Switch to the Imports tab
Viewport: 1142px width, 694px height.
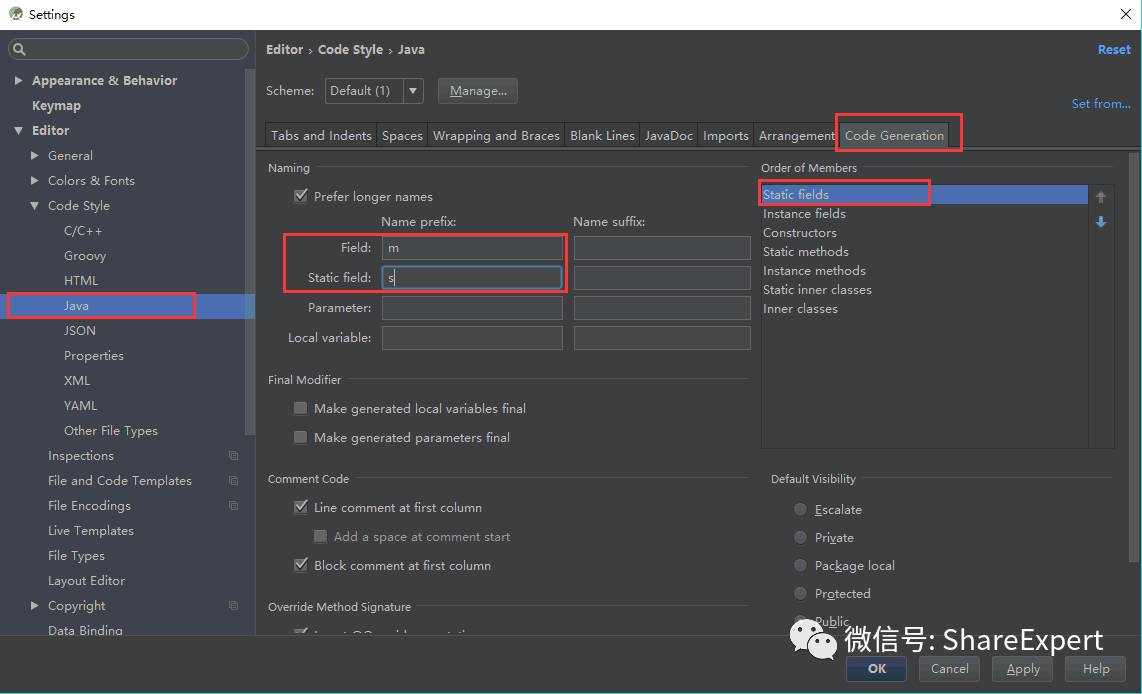point(725,135)
